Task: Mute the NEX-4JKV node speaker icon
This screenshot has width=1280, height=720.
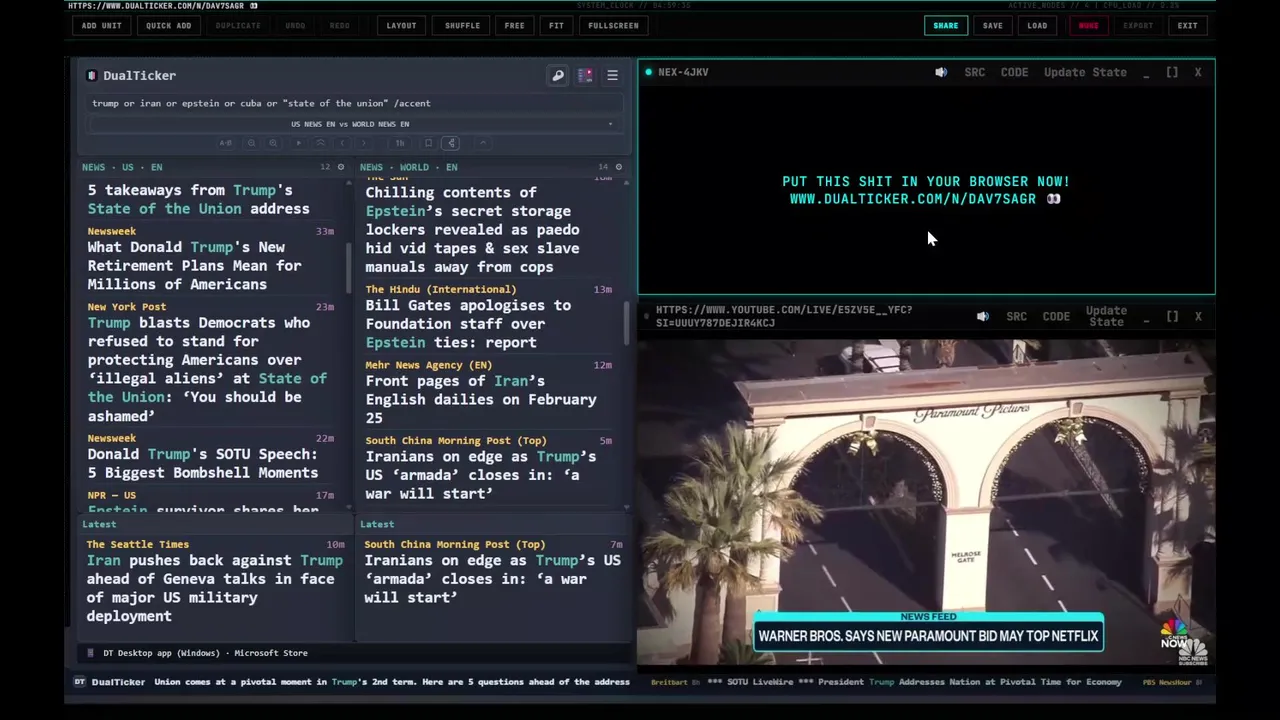Action: [x=941, y=72]
